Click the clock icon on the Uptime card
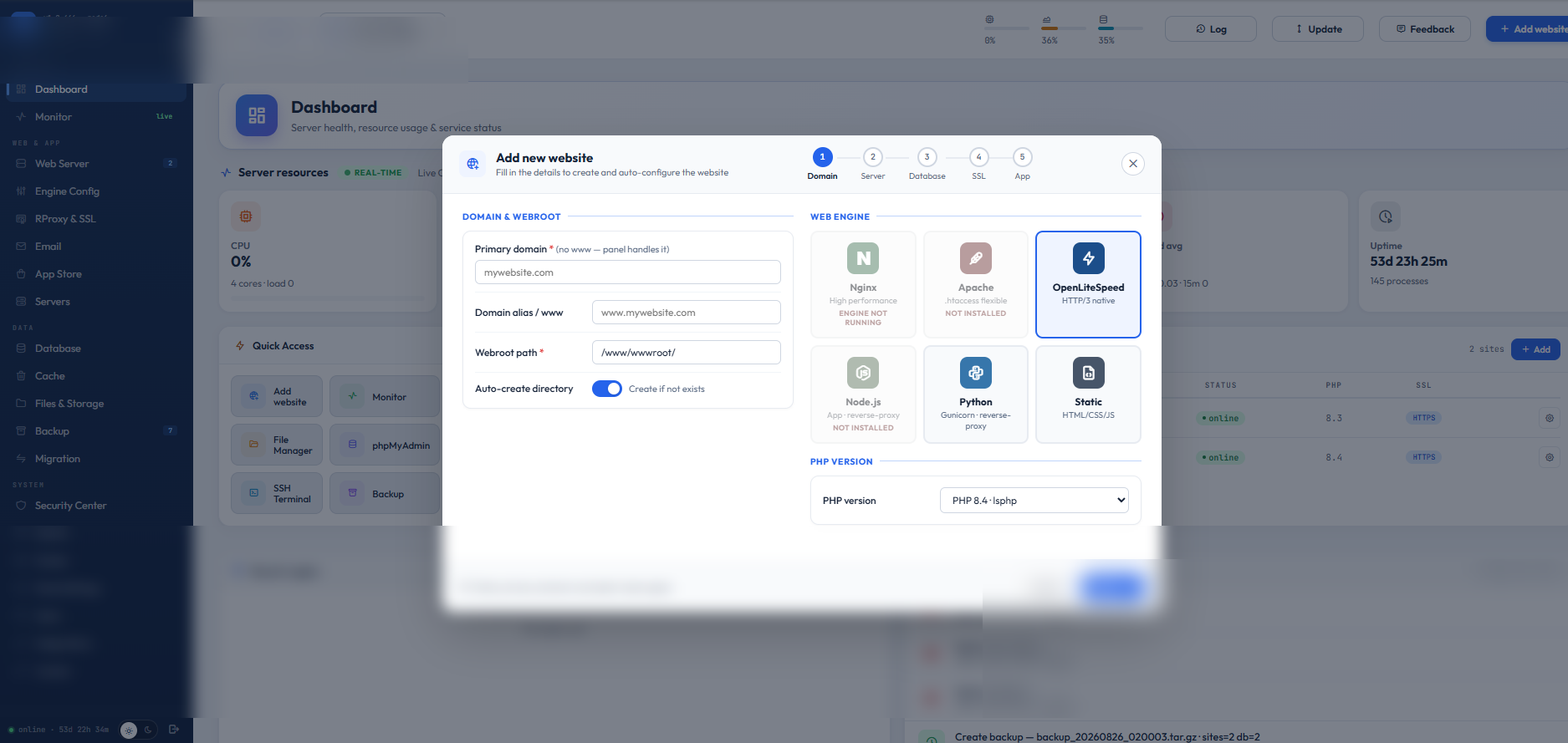 tap(1386, 216)
